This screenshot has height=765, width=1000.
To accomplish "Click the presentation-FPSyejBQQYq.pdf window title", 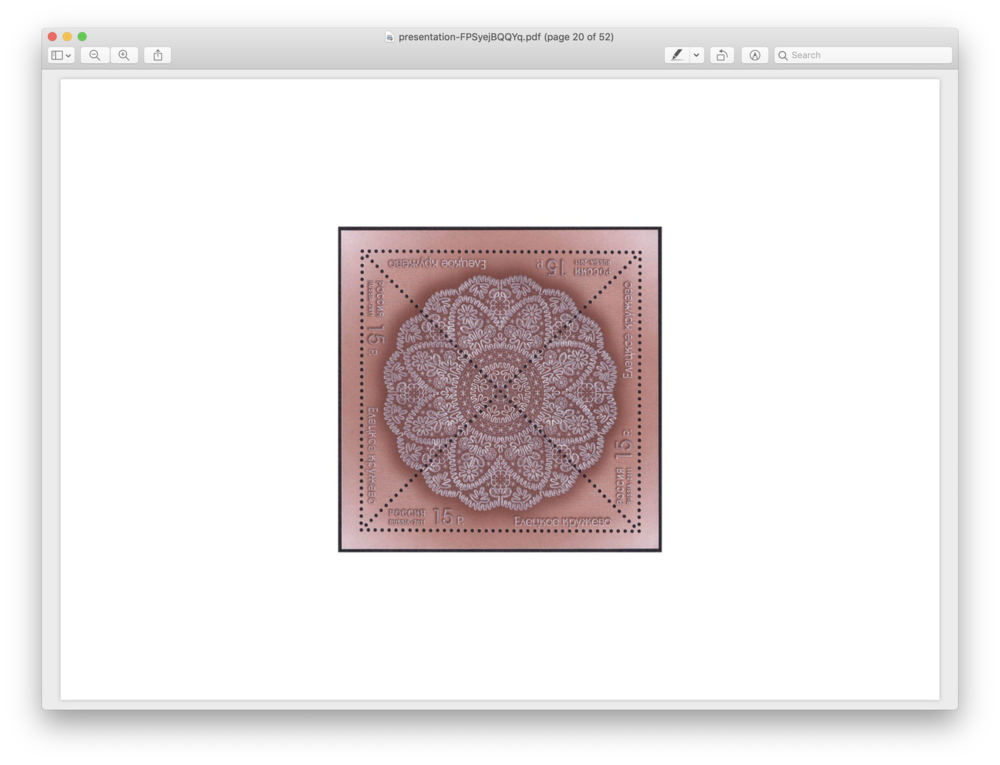I will click(506, 37).
